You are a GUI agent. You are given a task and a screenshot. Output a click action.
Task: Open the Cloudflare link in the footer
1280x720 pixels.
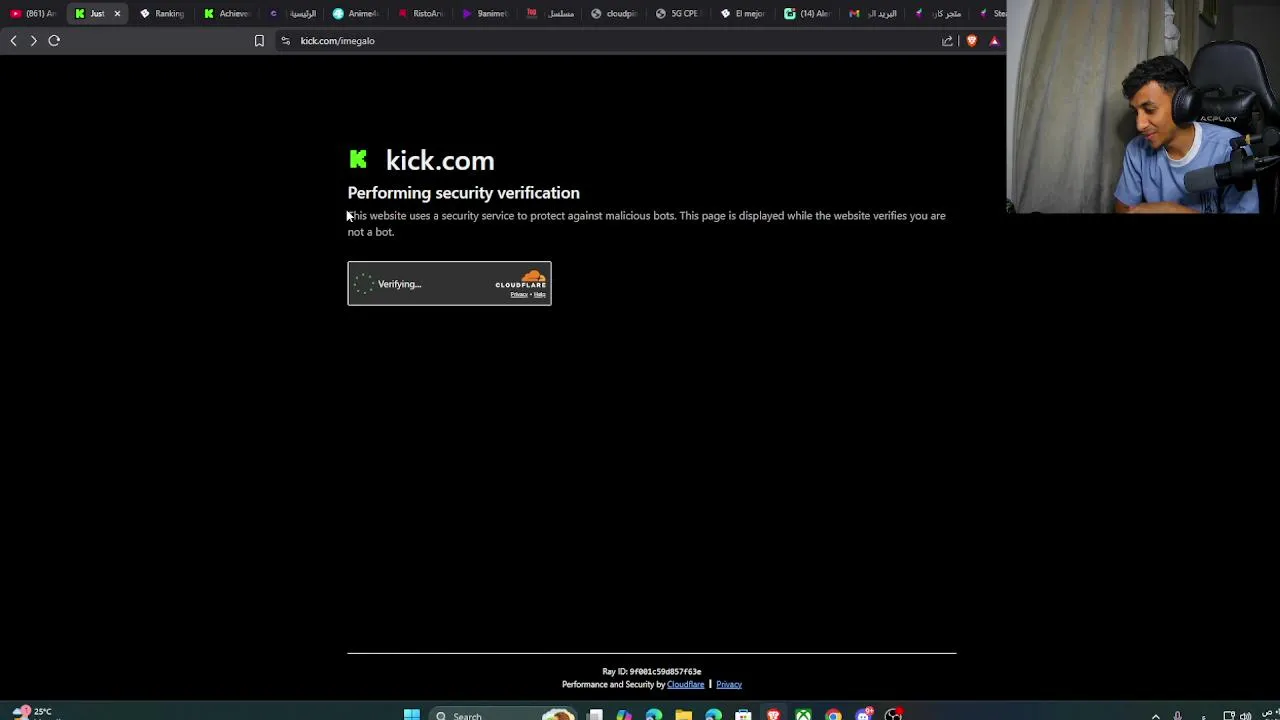(685, 685)
